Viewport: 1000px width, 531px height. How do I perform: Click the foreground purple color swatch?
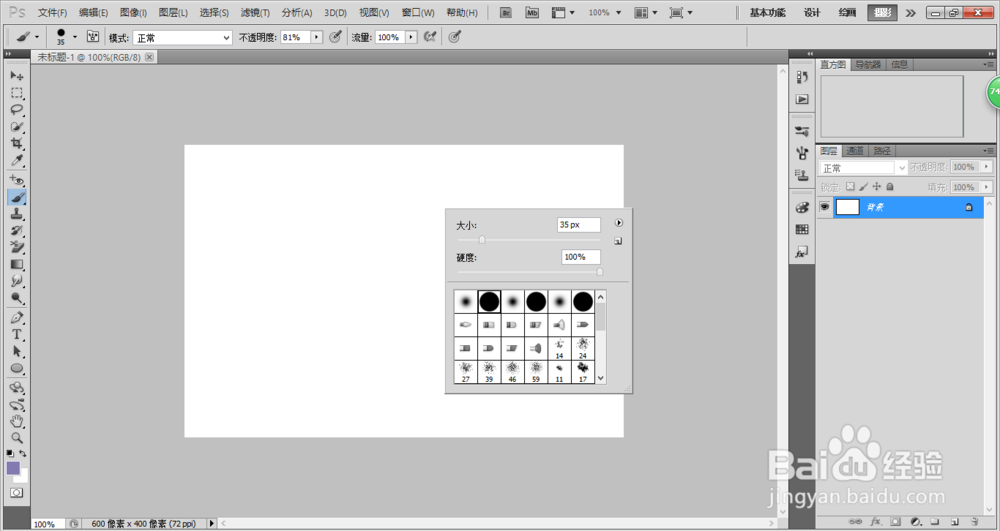pos(13,469)
